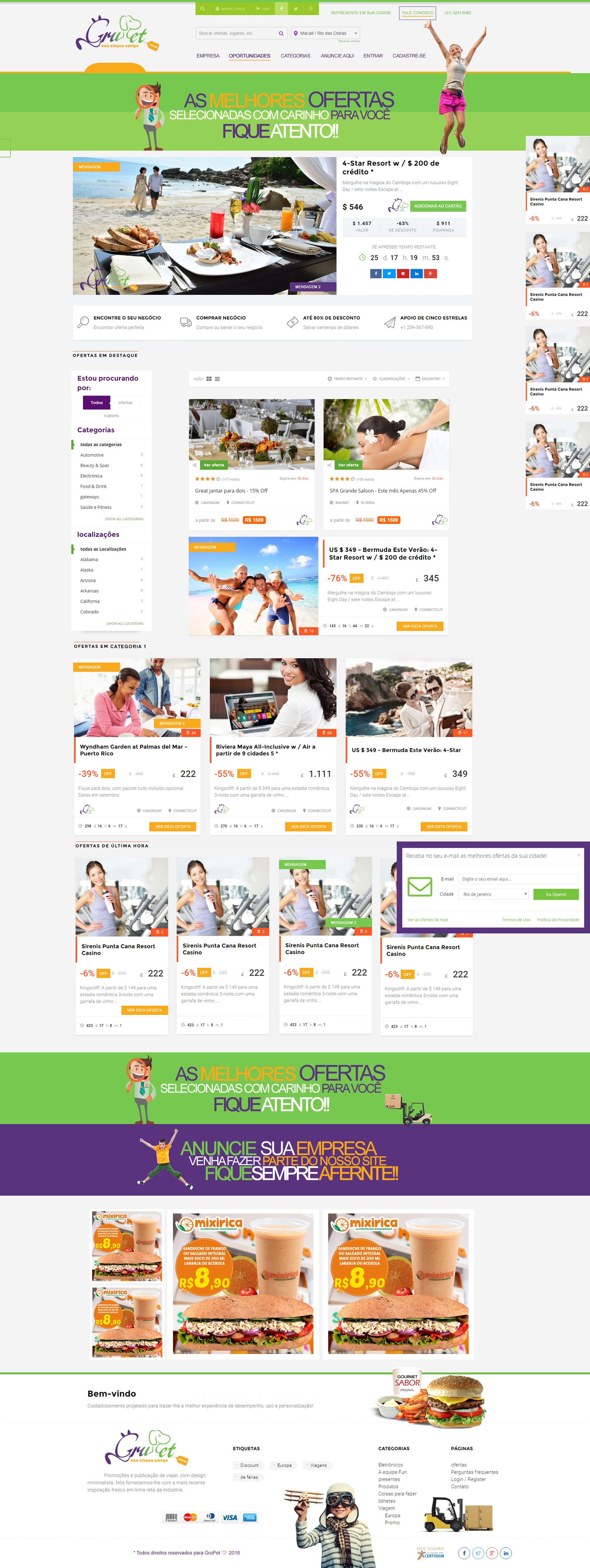Click the Represente em sua cidade link

361,13
